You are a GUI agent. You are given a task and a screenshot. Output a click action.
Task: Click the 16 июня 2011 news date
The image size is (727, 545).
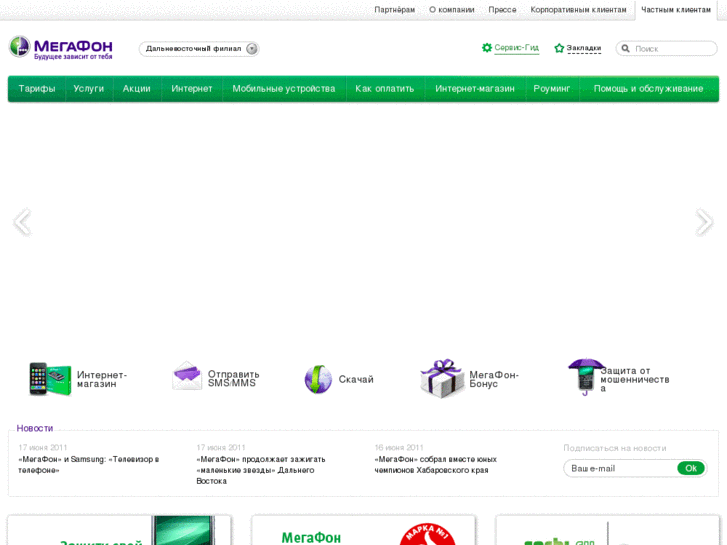(x=399, y=448)
